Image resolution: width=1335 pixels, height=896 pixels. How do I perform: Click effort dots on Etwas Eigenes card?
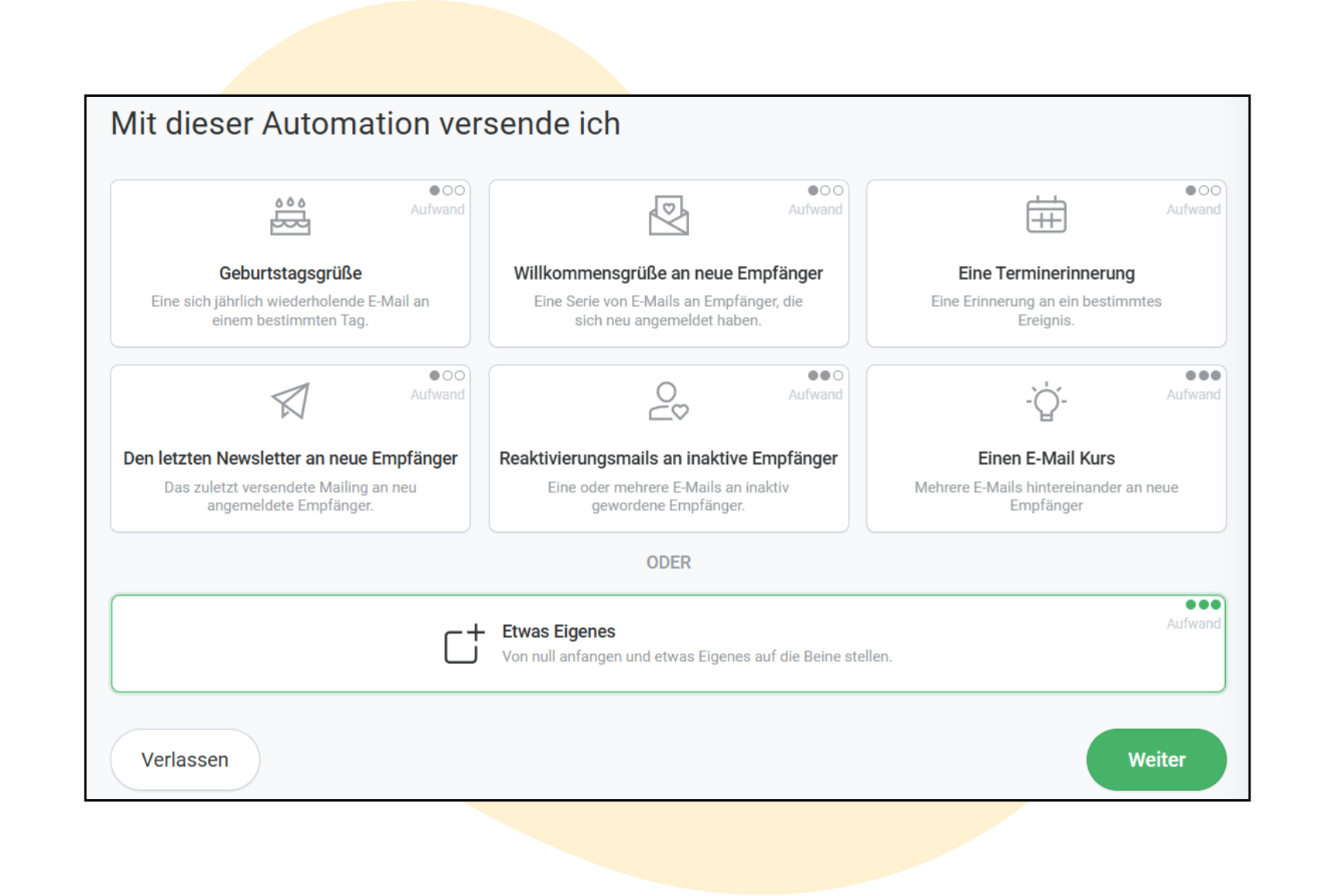pos(1203,605)
